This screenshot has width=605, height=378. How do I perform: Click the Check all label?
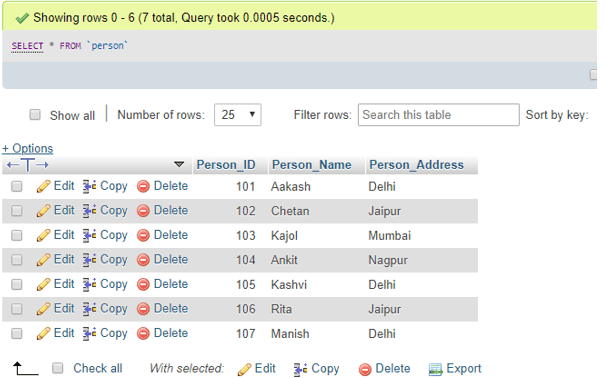(x=98, y=368)
